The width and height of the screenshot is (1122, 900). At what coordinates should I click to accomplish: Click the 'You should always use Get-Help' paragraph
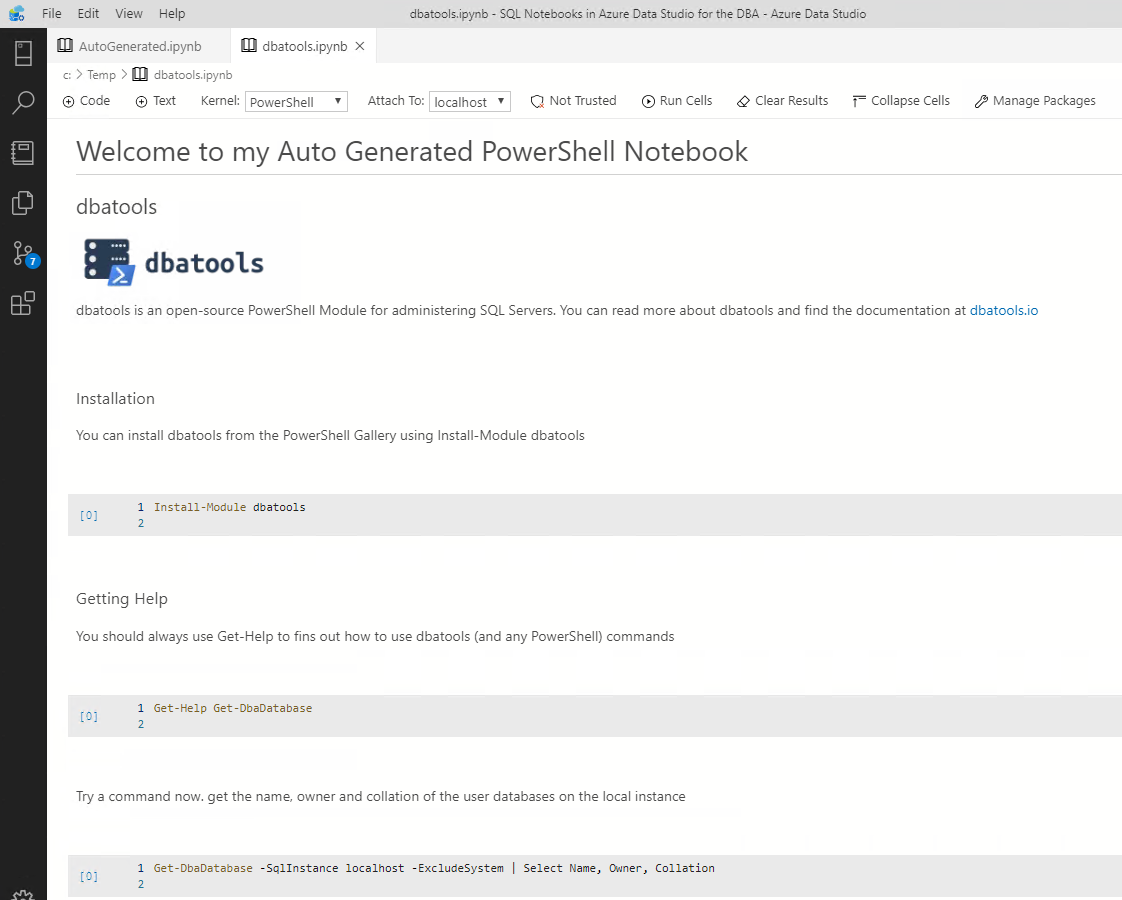click(x=375, y=637)
